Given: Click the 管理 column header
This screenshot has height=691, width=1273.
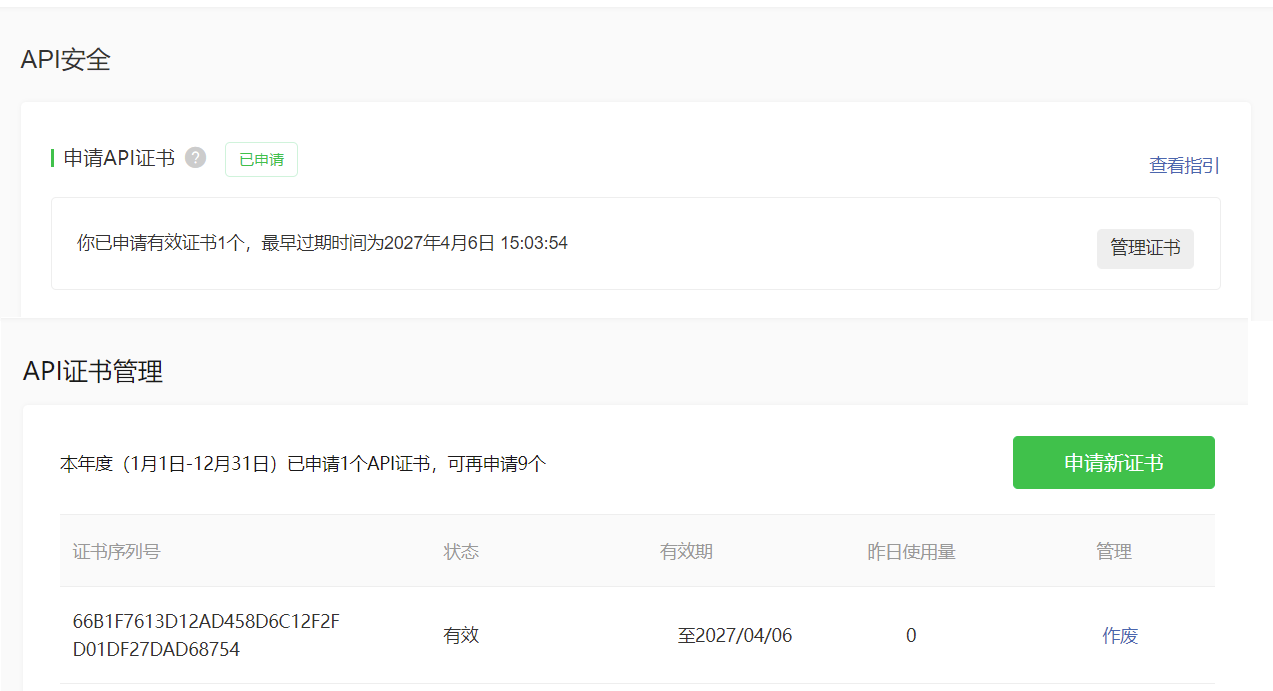Looking at the screenshot, I should pos(1114,550).
